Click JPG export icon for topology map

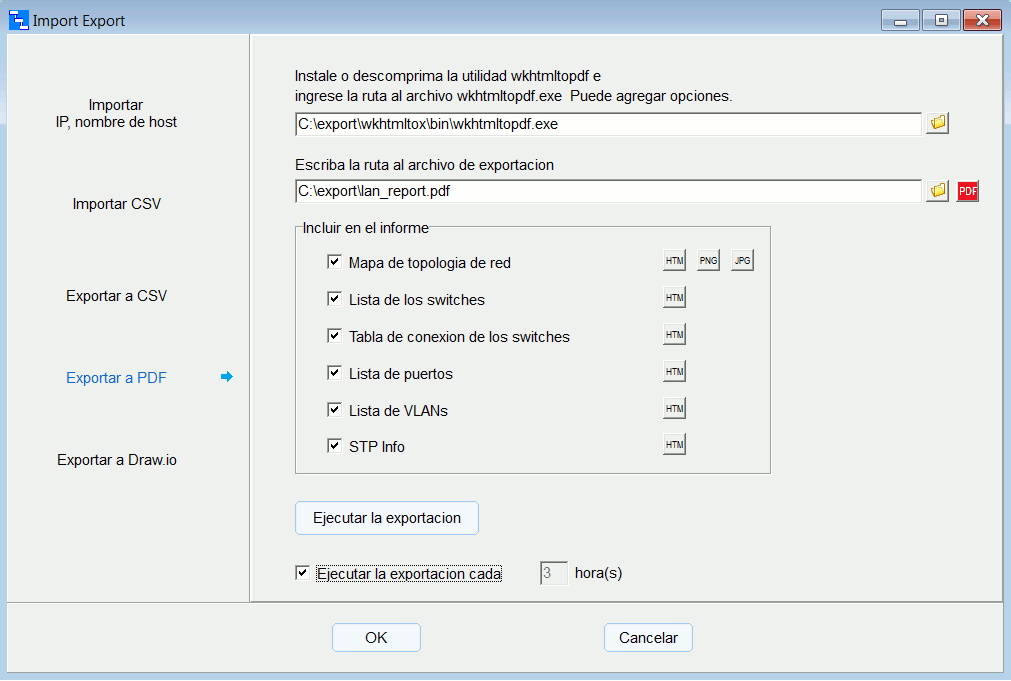point(742,261)
